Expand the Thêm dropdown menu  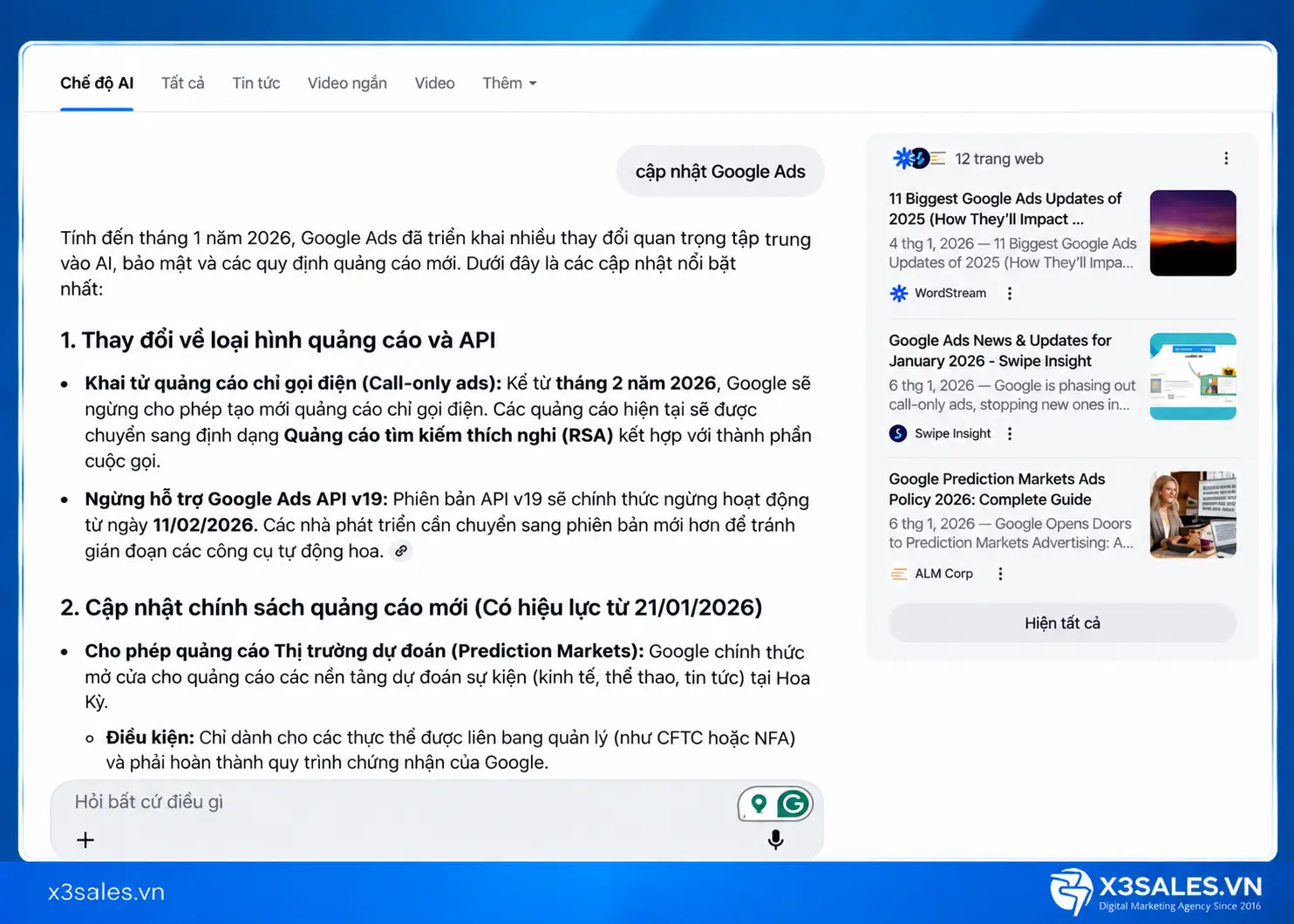(509, 83)
